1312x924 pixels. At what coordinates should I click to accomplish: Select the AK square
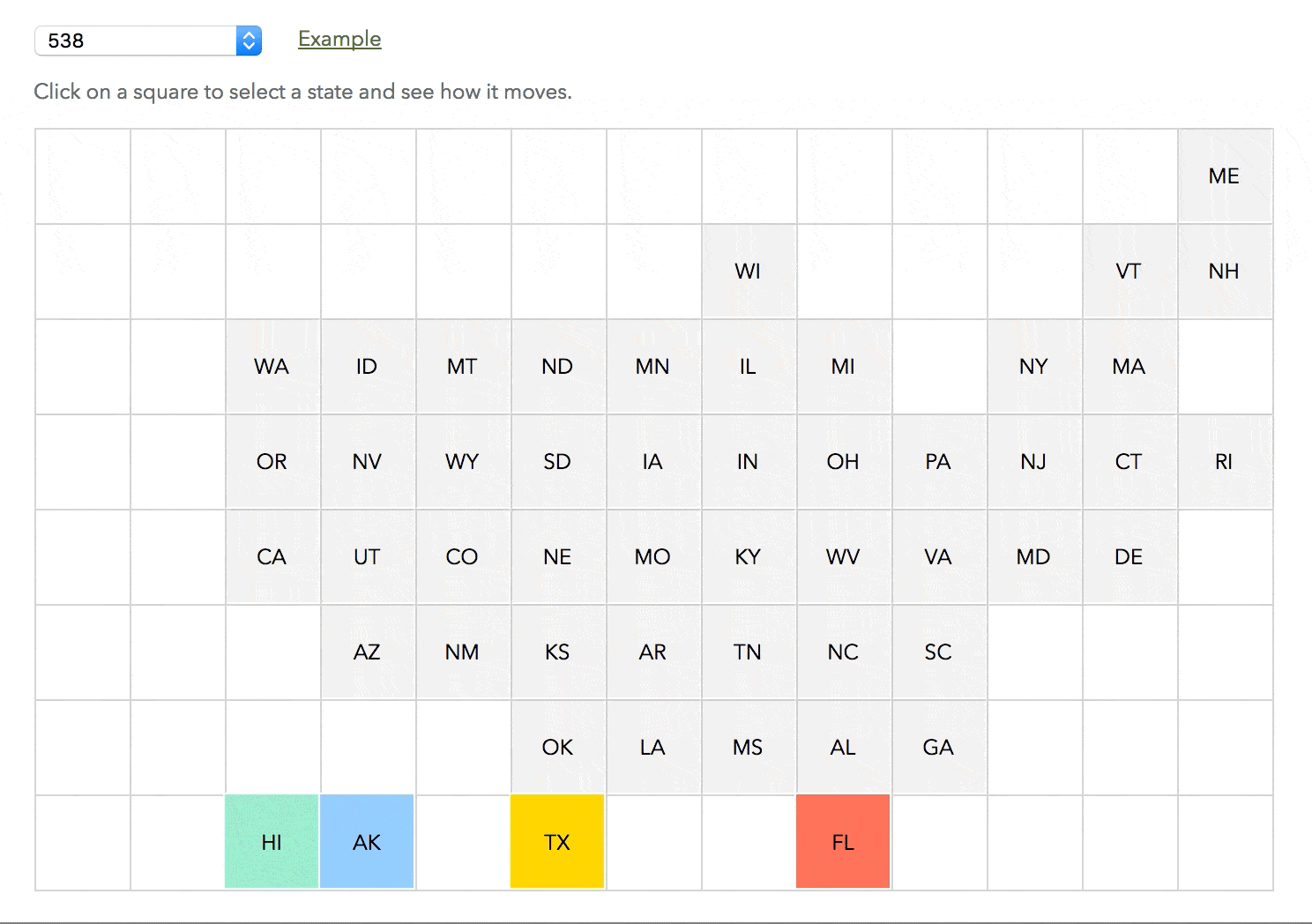pyautogui.click(x=366, y=840)
